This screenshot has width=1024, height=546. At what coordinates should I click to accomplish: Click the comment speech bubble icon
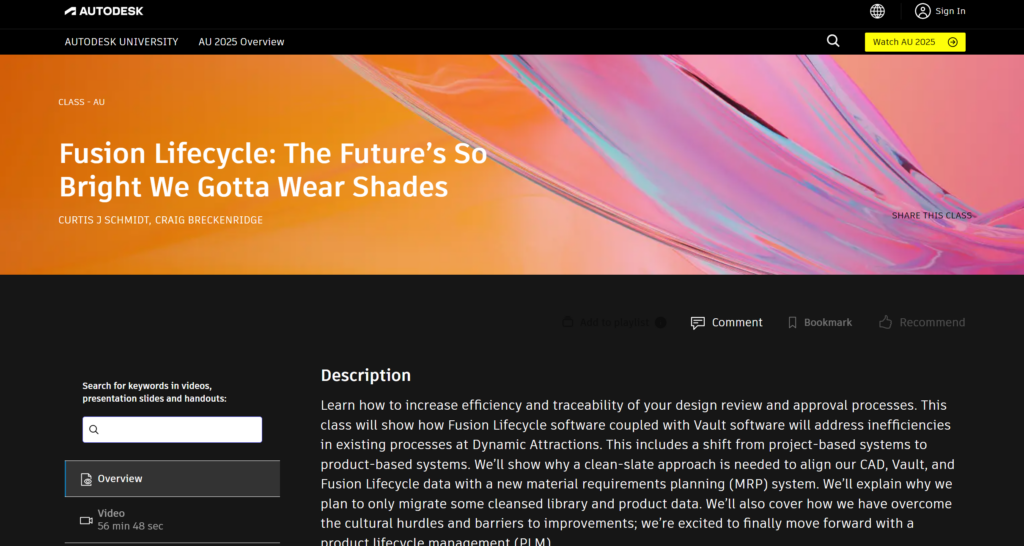[x=698, y=322]
